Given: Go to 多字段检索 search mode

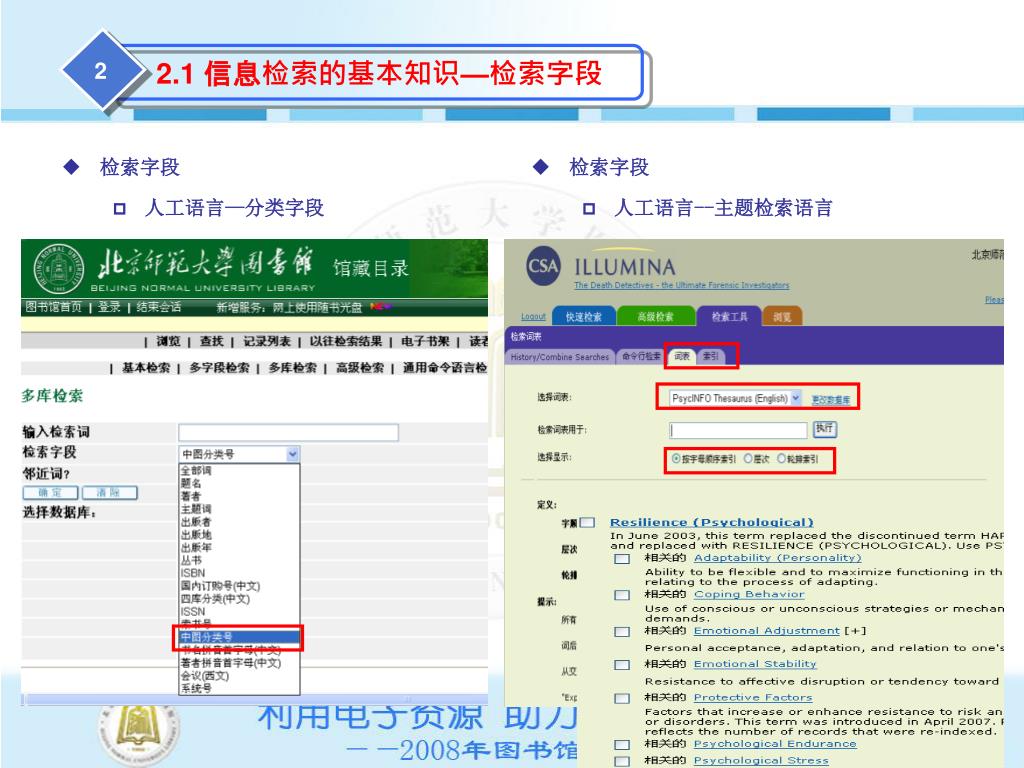Looking at the screenshot, I should pyautogui.click(x=219, y=368).
